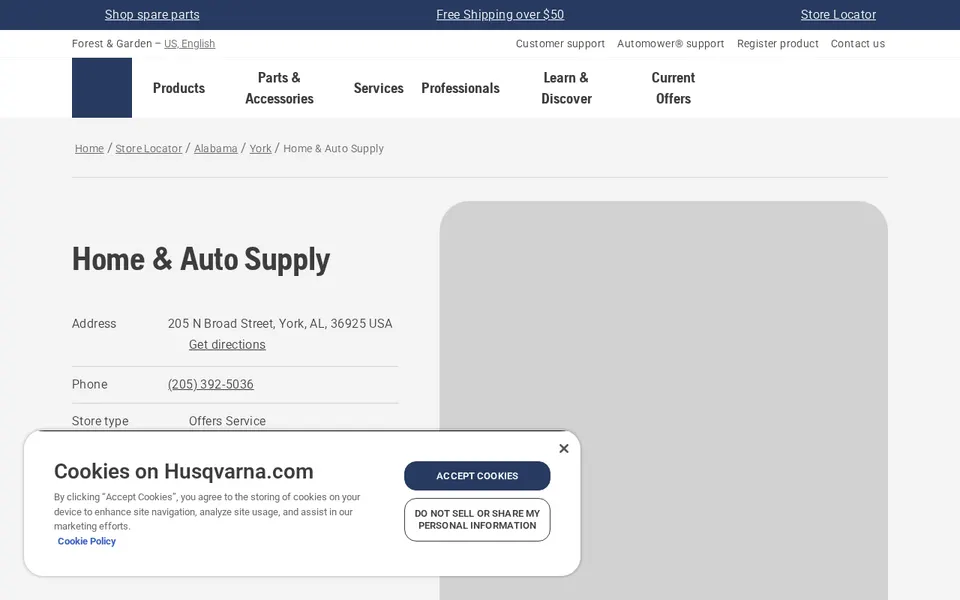Click Free Shipping over $50 link

click(x=500, y=15)
